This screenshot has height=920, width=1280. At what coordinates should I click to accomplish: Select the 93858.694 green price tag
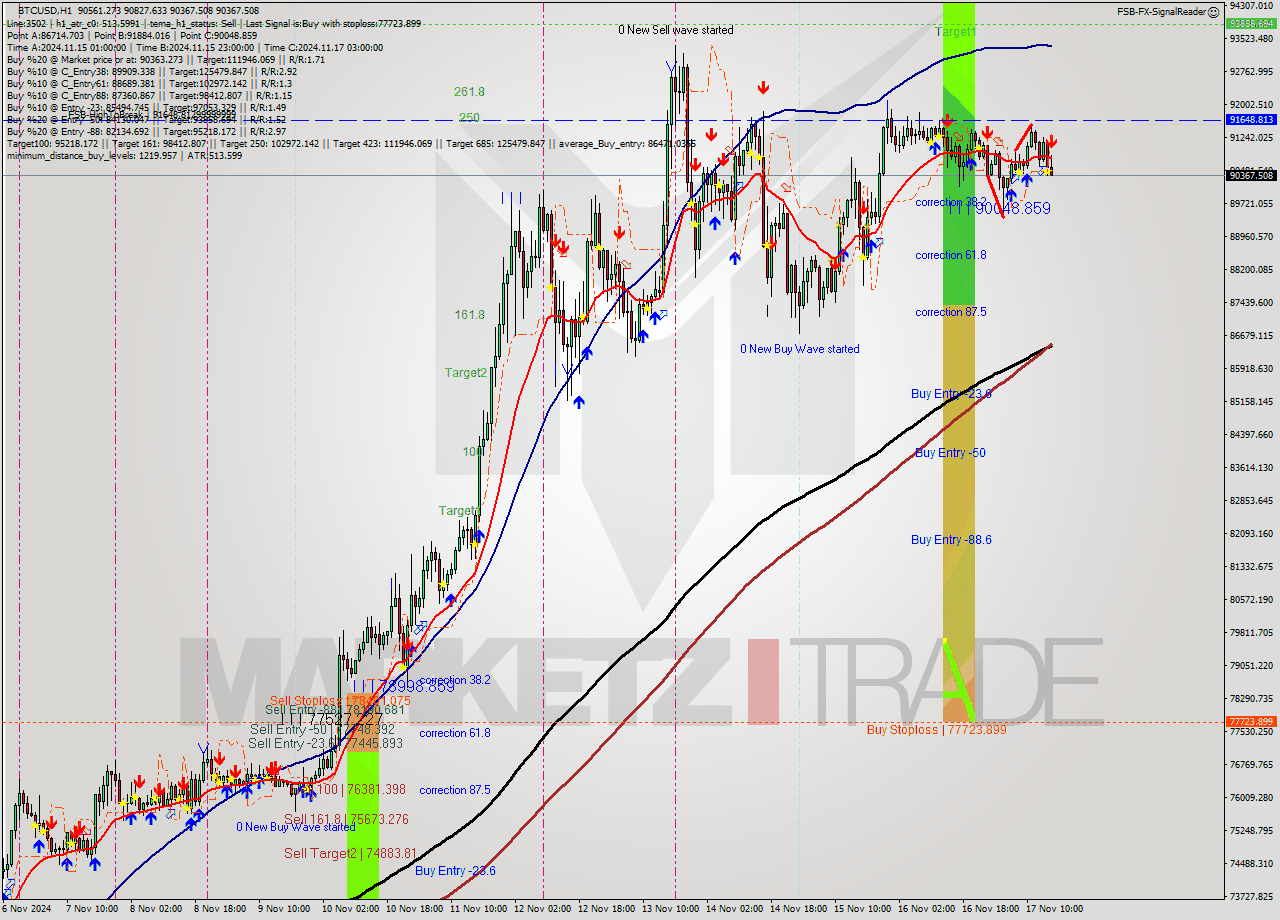(1250, 23)
